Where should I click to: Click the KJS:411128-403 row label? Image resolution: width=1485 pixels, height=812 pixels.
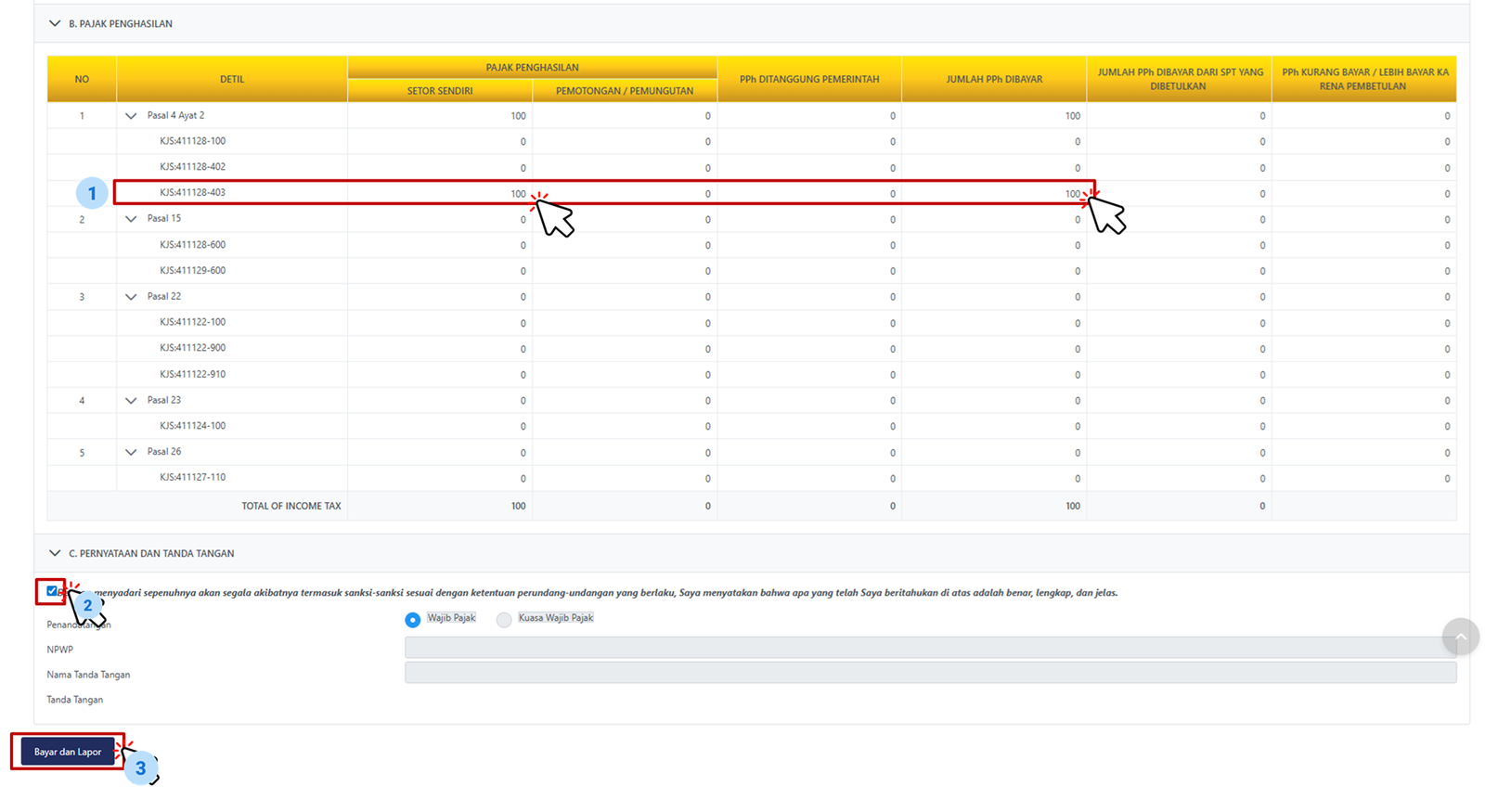(x=192, y=193)
